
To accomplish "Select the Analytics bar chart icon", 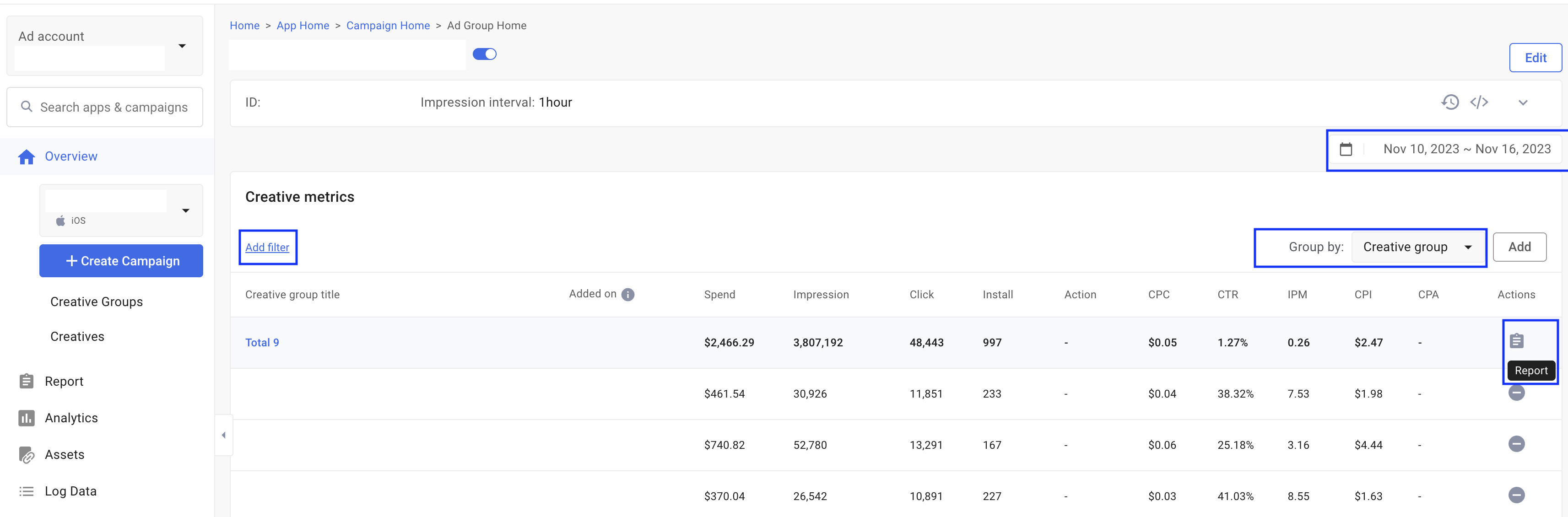I will pyautogui.click(x=27, y=418).
